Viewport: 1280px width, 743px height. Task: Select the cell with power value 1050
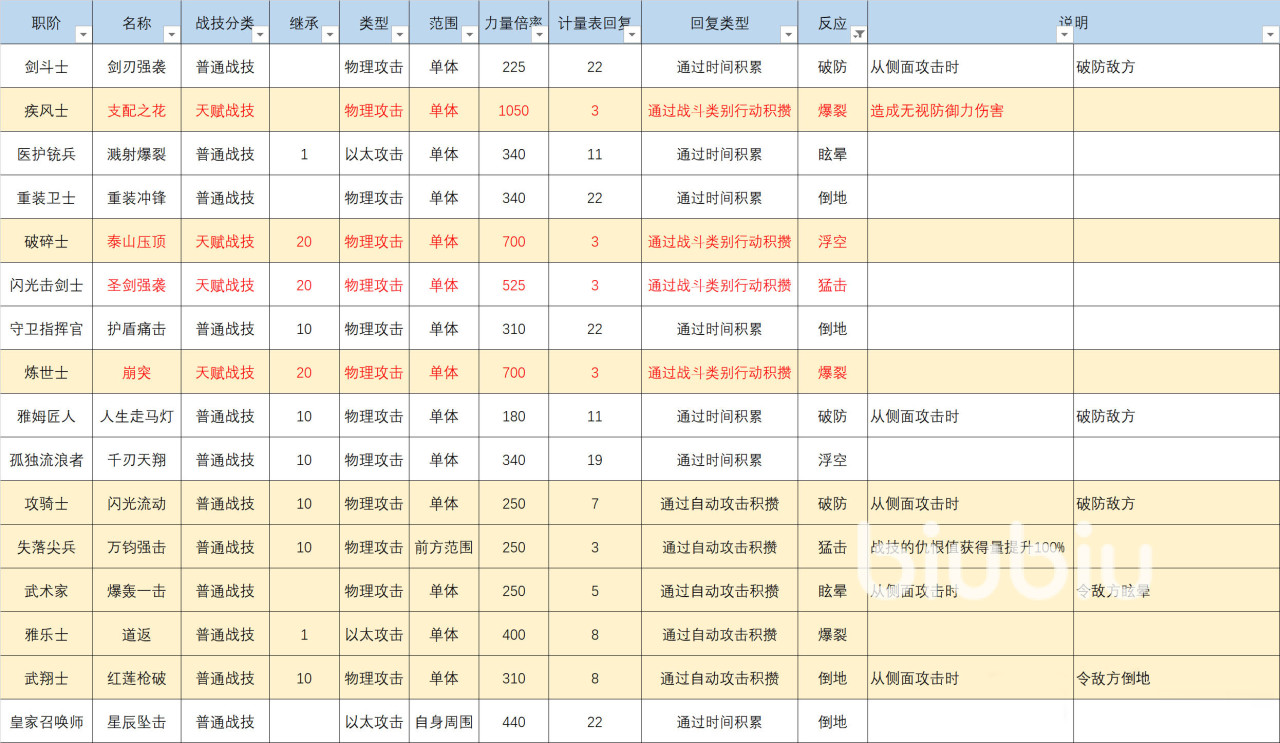(x=513, y=111)
